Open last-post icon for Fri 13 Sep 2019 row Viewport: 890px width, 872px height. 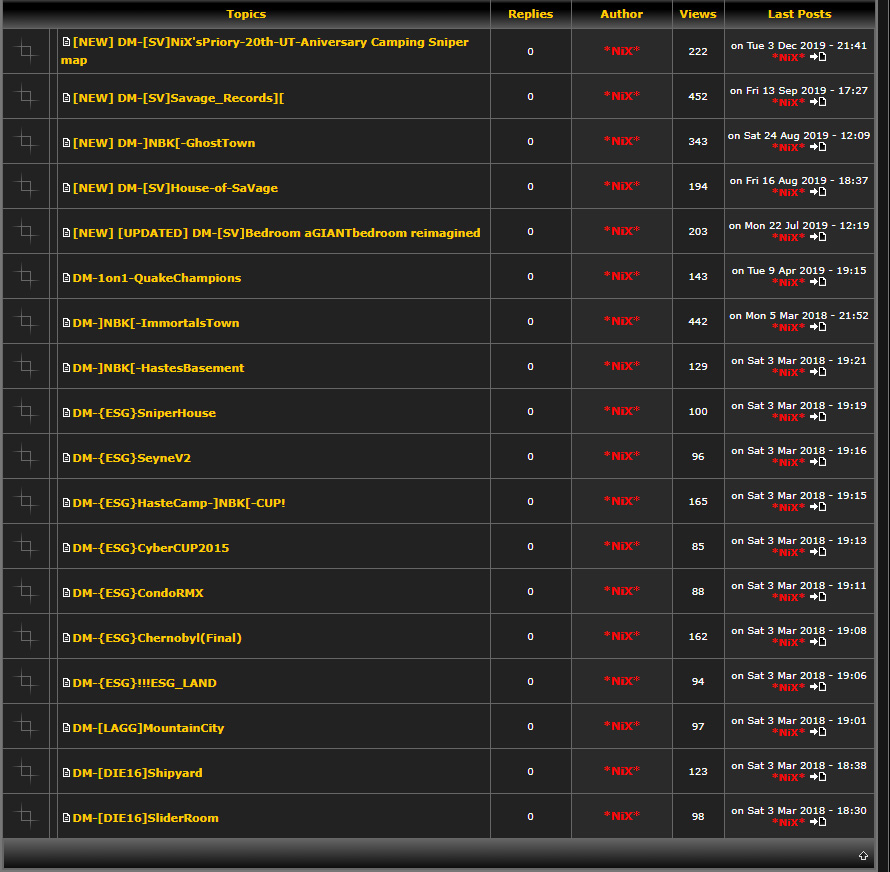pyautogui.click(x=818, y=102)
